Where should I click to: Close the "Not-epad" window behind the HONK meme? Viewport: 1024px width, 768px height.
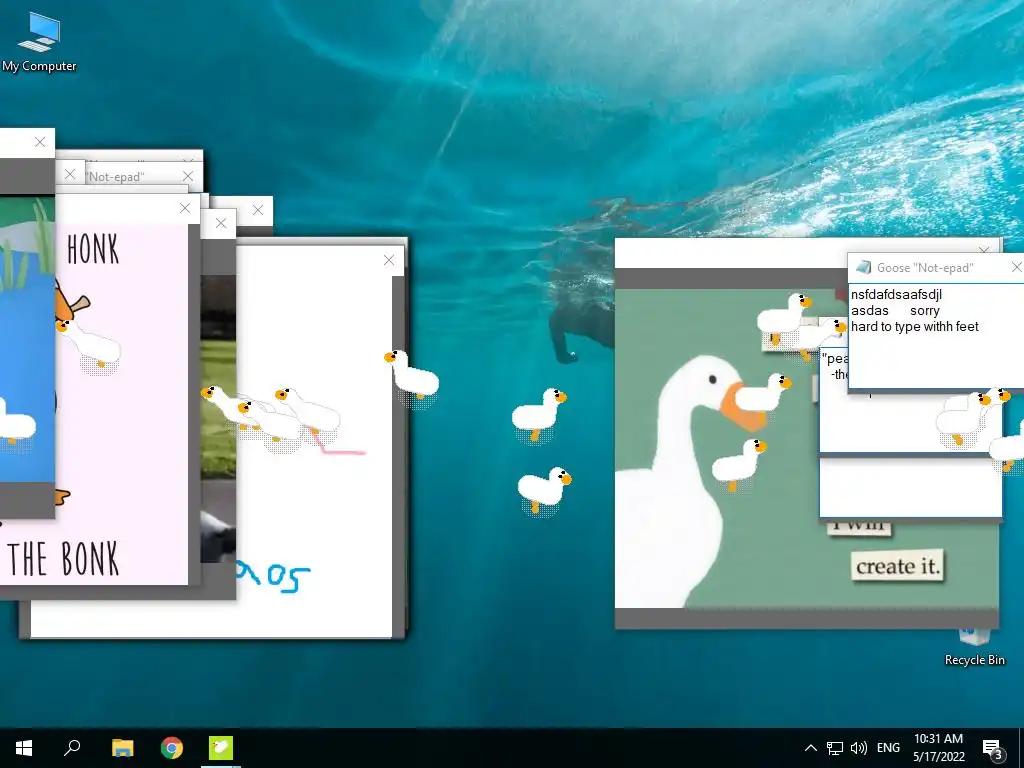(x=188, y=176)
